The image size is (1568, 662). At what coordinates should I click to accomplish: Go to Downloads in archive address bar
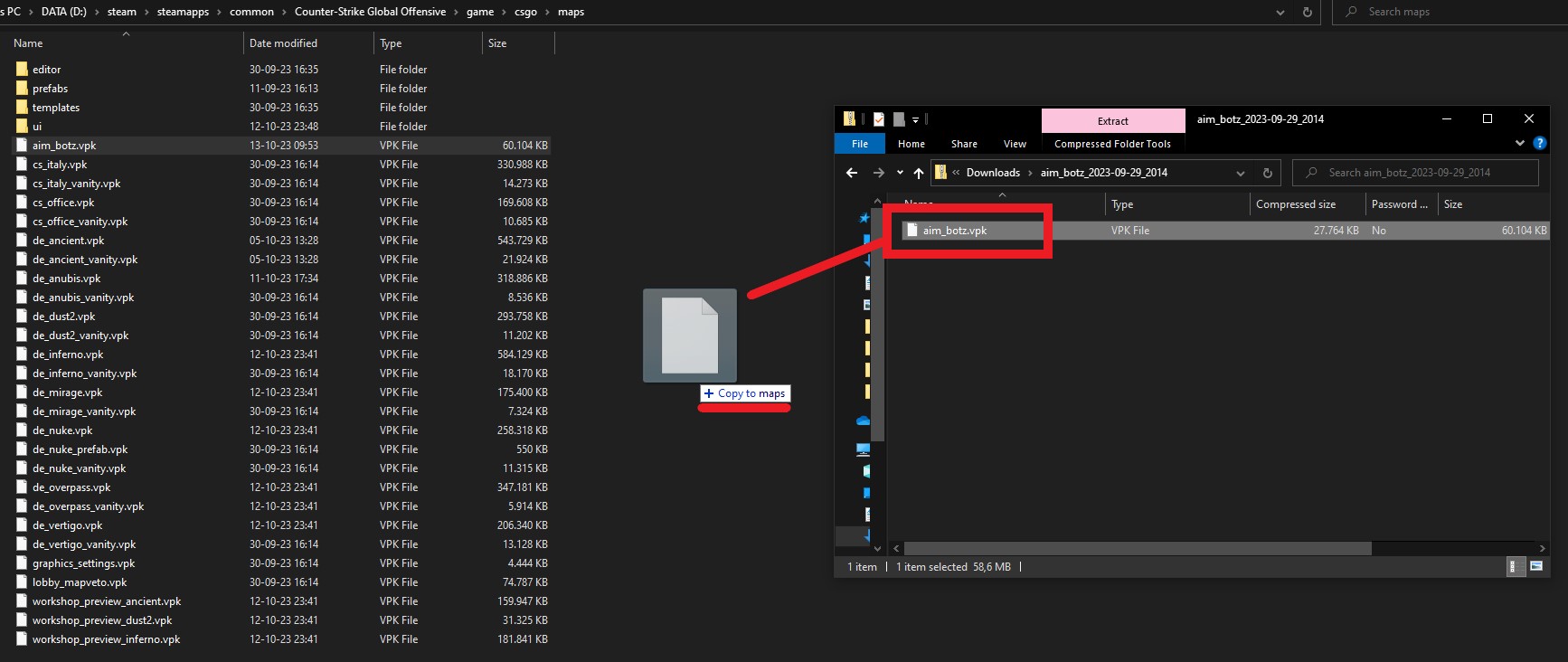tap(993, 173)
